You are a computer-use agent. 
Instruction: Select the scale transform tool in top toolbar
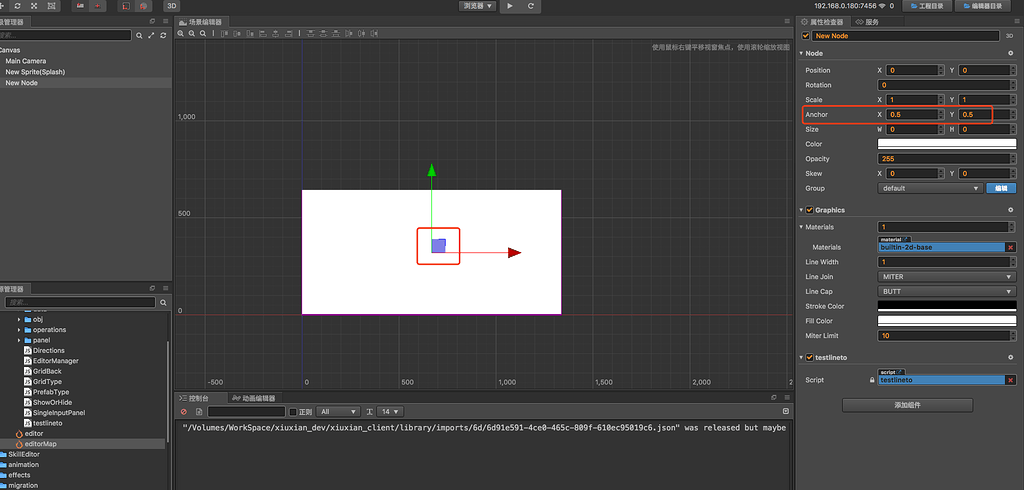coord(35,6)
